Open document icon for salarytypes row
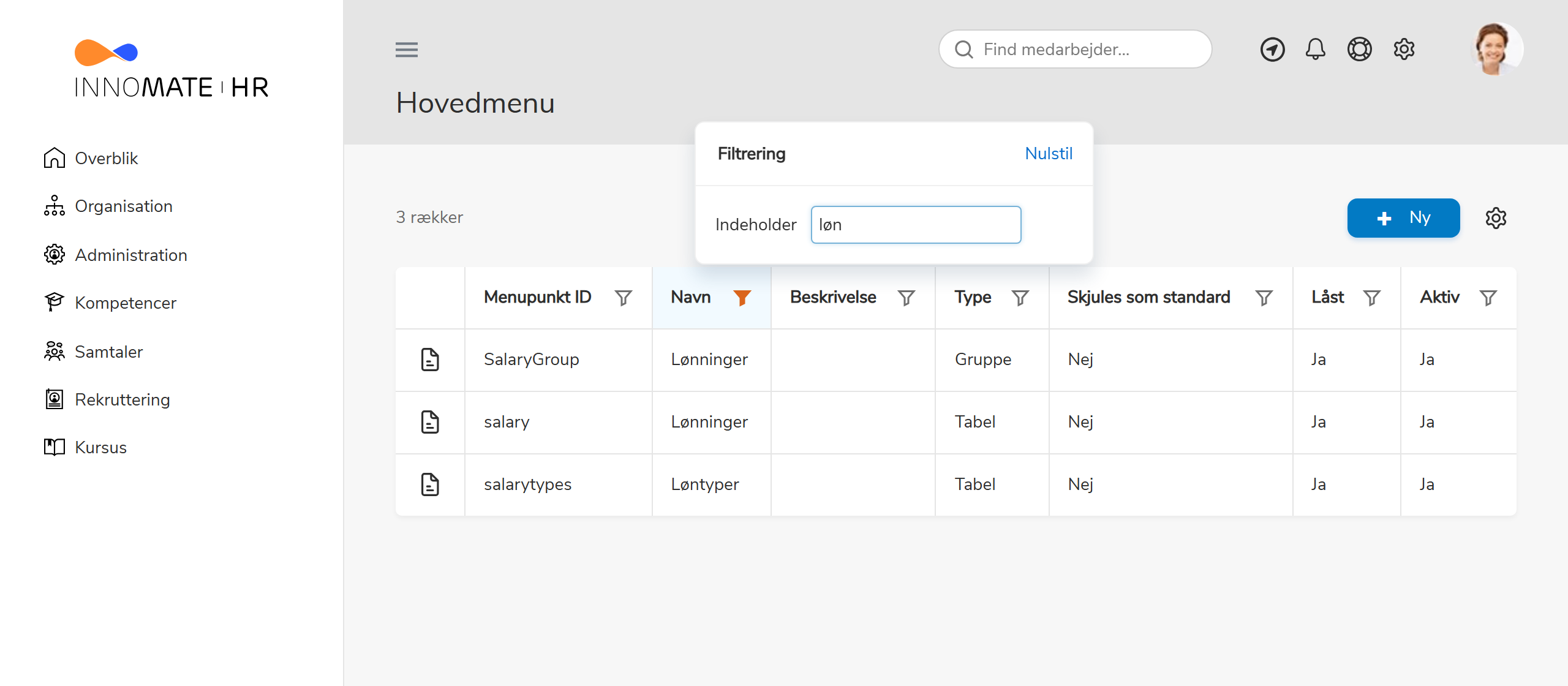Viewport: 1568px width, 686px height. pyautogui.click(x=430, y=484)
